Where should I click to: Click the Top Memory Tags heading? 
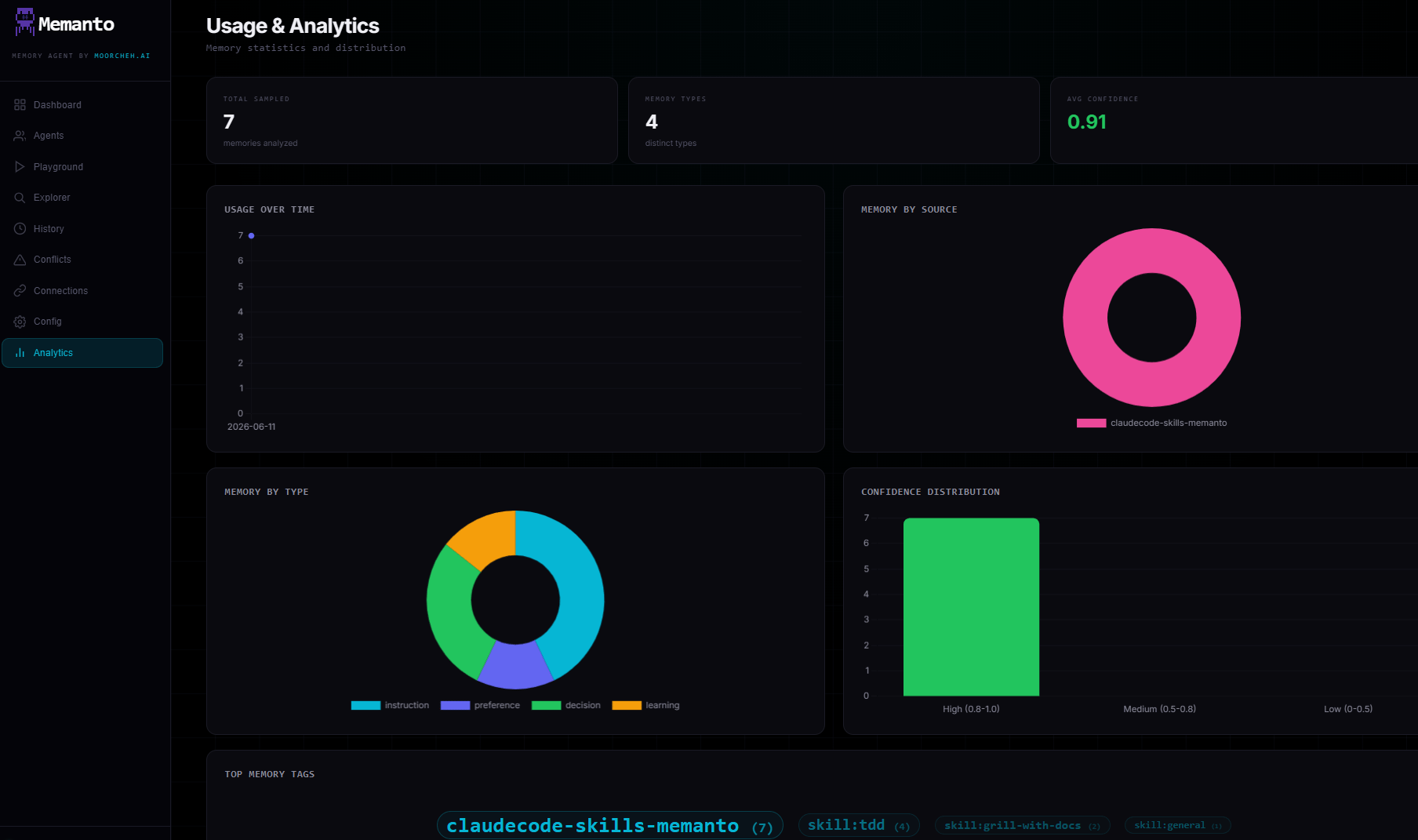(x=270, y=774)
